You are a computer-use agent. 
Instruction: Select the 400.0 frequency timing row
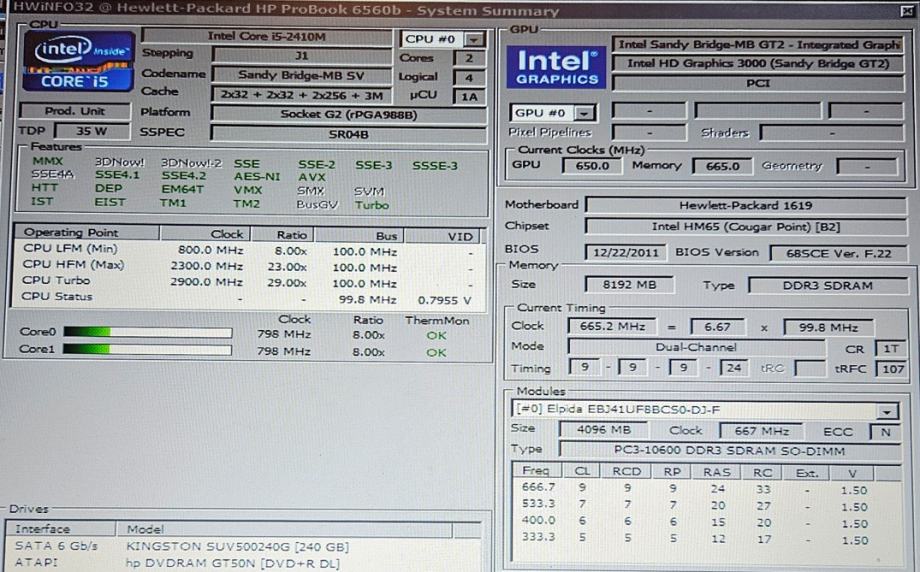[x=707, y=522]
